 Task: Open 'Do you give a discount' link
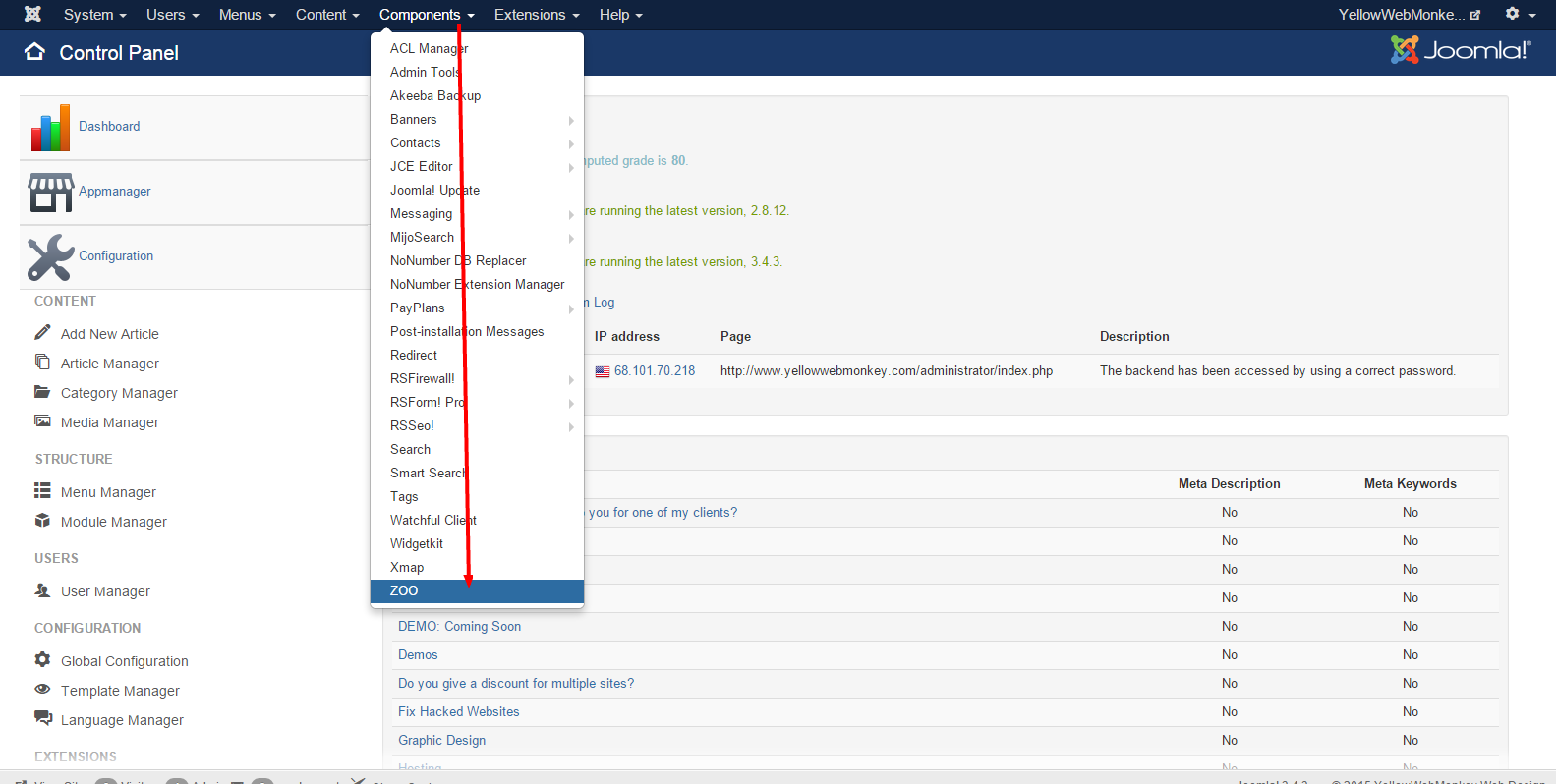pos(516,683)
